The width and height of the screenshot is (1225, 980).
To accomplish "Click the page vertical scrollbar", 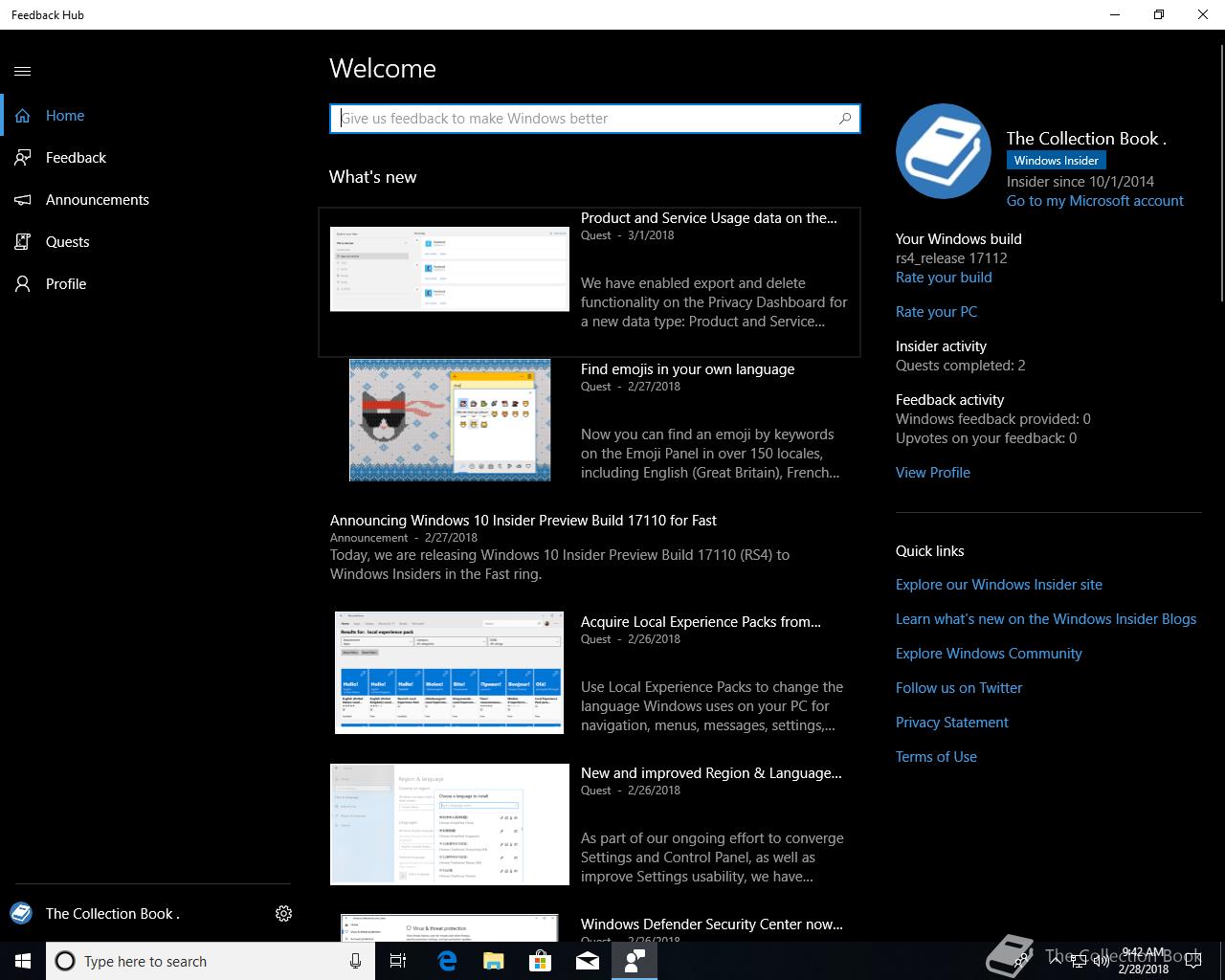I will [1220, 172].
